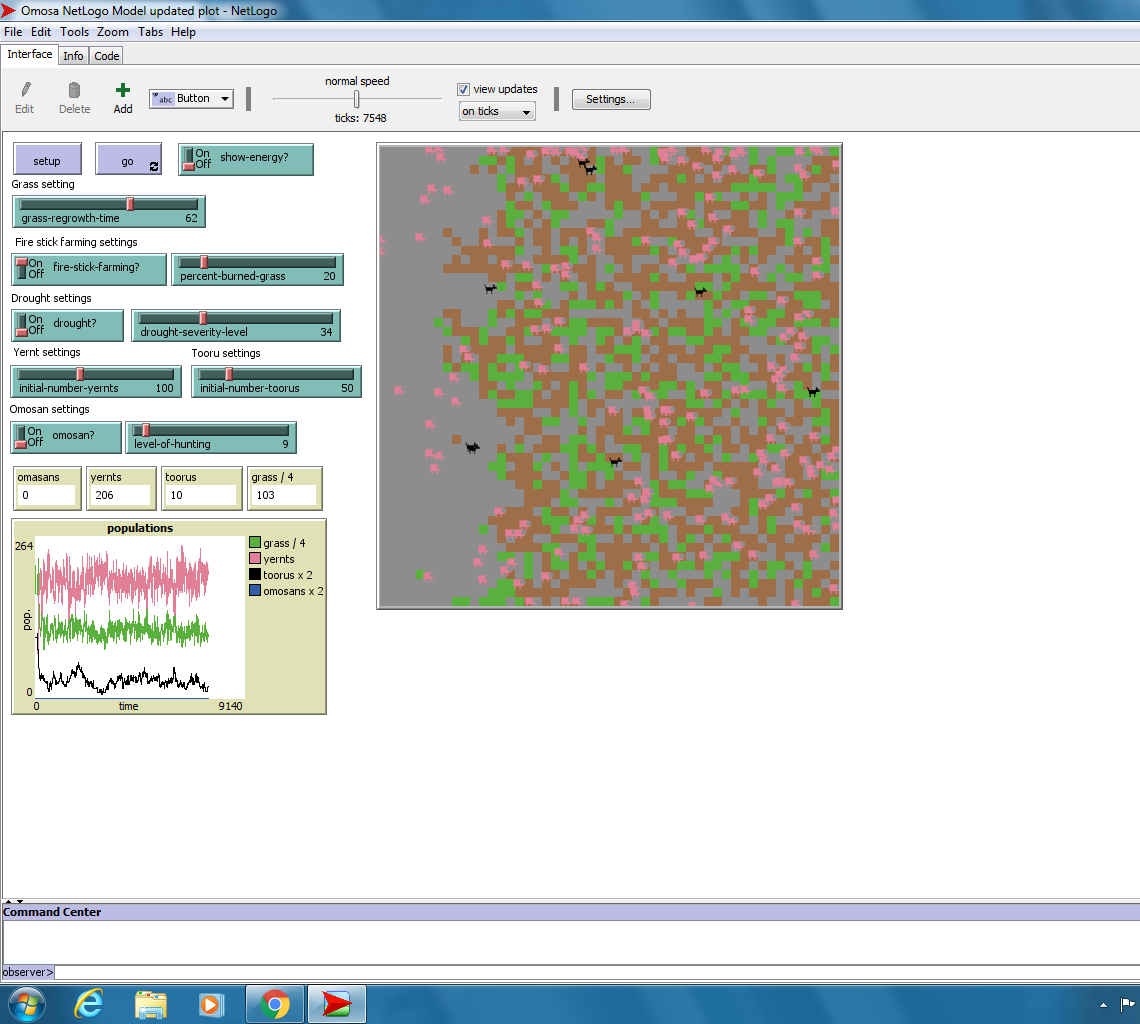Screen dimensions: 1140x1024
Task: Click the percent-burned-grass slider
Action: click(257, 269)
